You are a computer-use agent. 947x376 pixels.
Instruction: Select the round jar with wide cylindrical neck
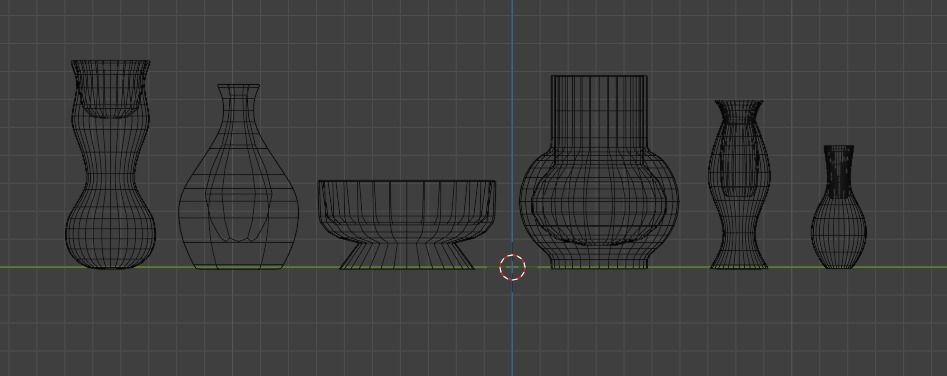(x=599, y=172)
